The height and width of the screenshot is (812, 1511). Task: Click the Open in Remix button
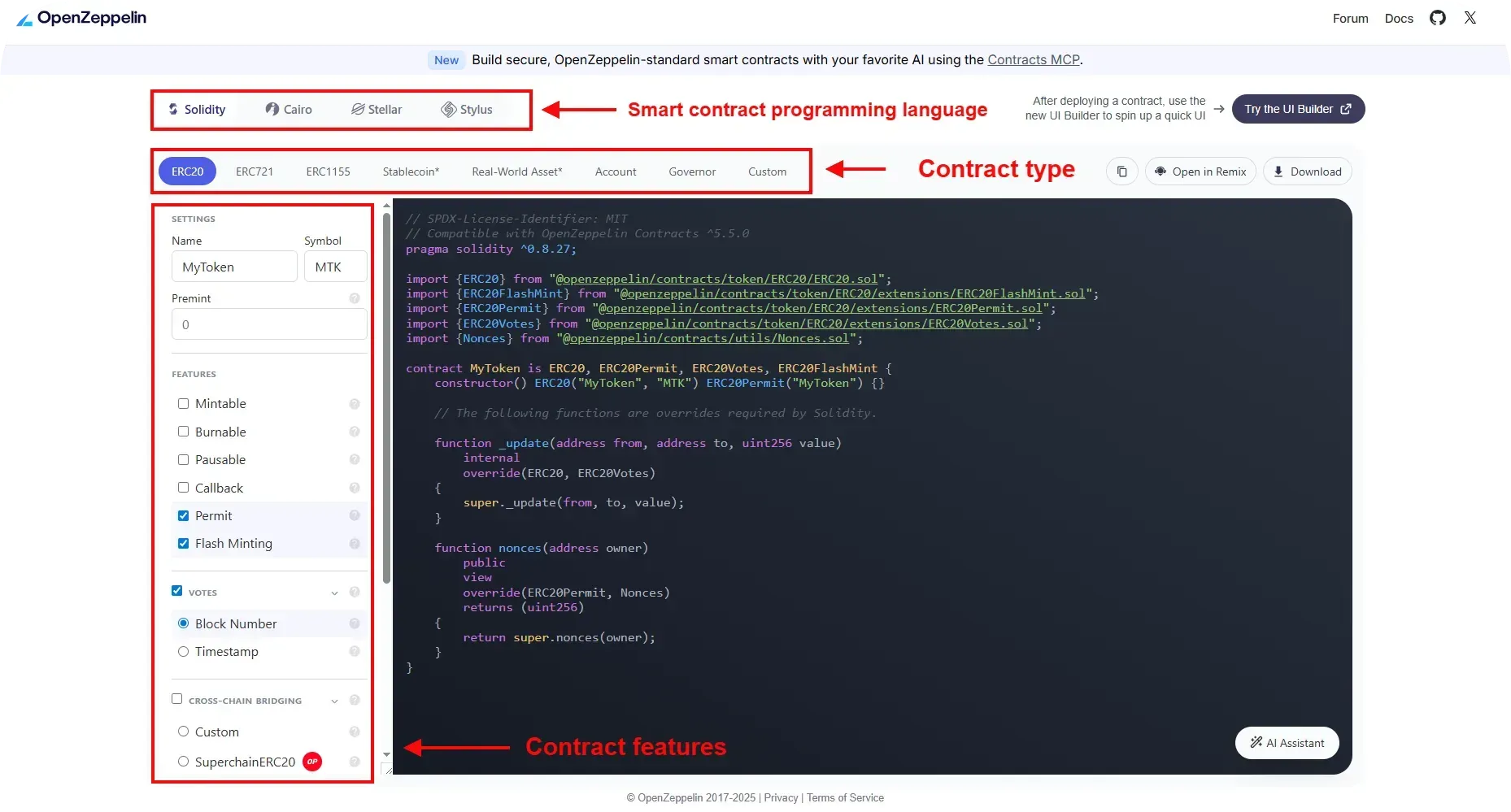(1200, 172)
